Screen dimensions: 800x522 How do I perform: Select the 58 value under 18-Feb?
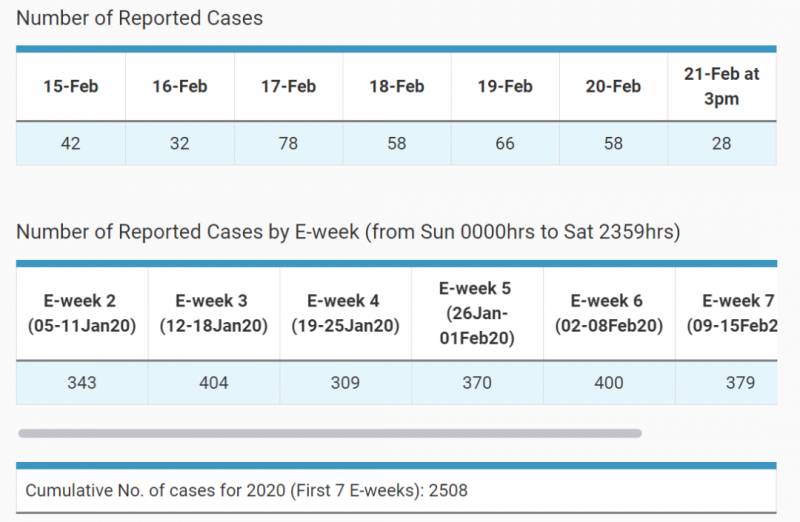point(397,143)
